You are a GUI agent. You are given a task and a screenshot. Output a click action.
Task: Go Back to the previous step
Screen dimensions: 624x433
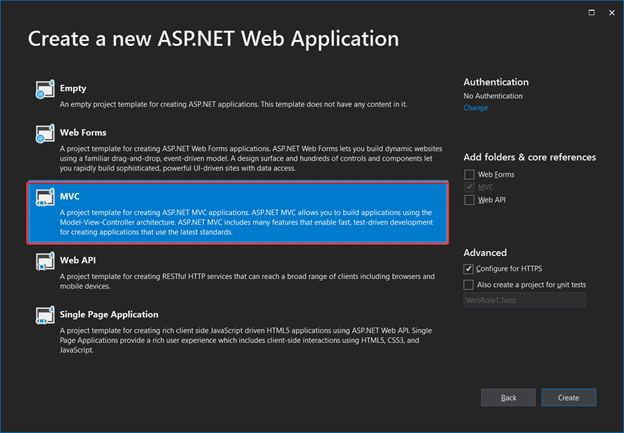point(508,397)
